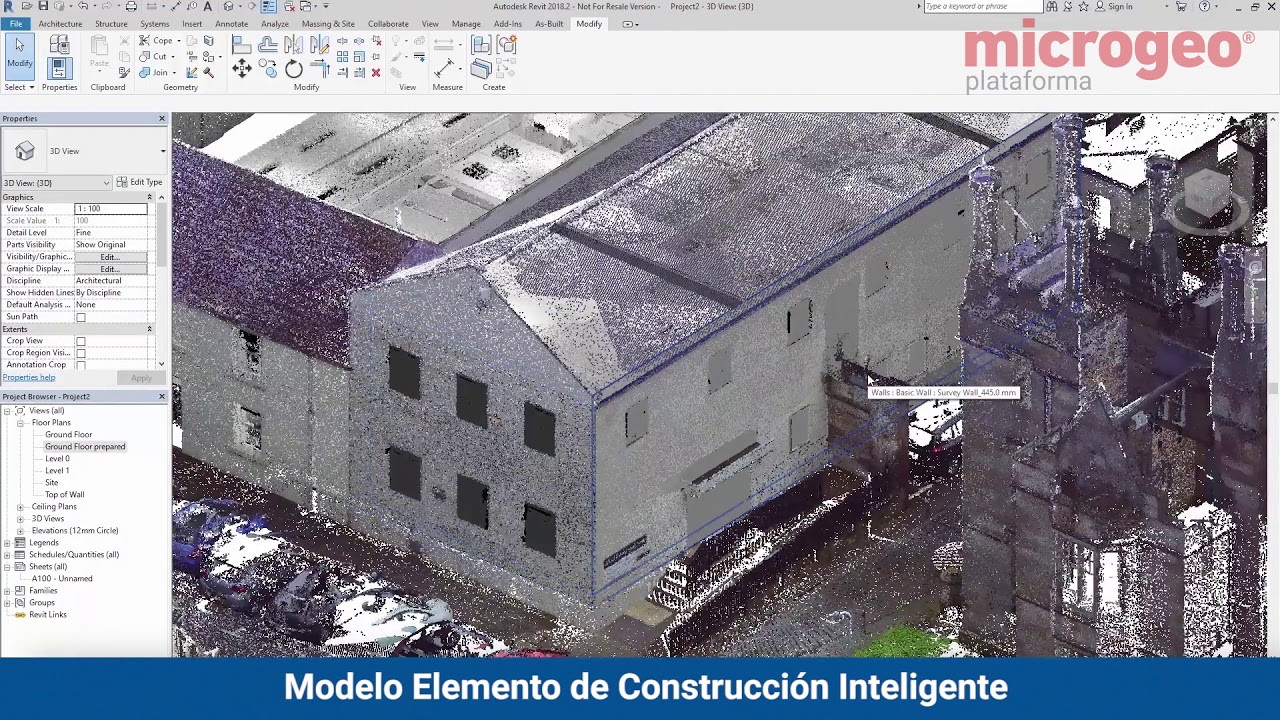Viewport: 1280px width, 720px height.
Task: Click the Demolish hammer icon
Action: pyautogui.click(x=208, y=72)
